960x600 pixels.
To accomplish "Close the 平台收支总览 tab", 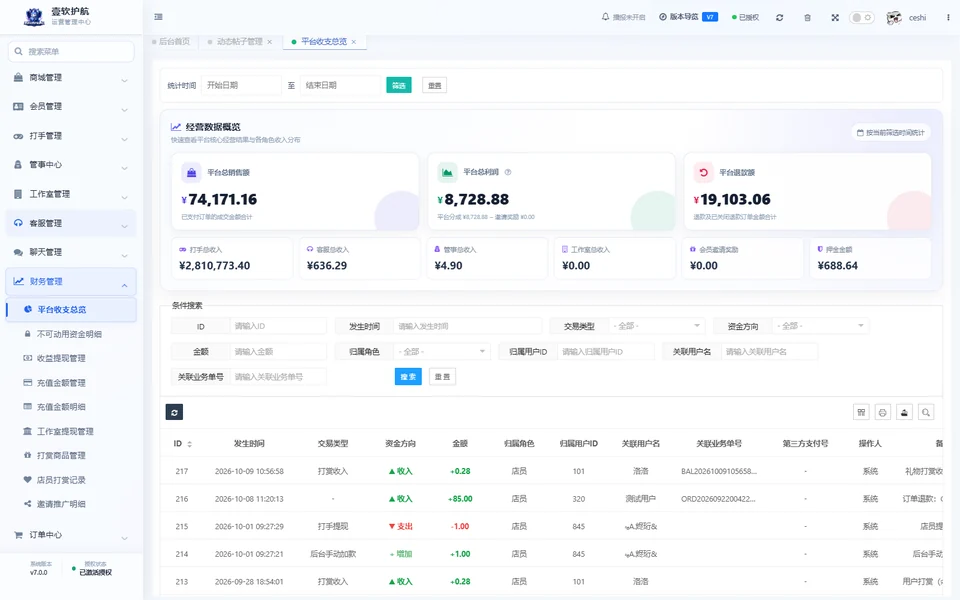I will coord(354,42).
